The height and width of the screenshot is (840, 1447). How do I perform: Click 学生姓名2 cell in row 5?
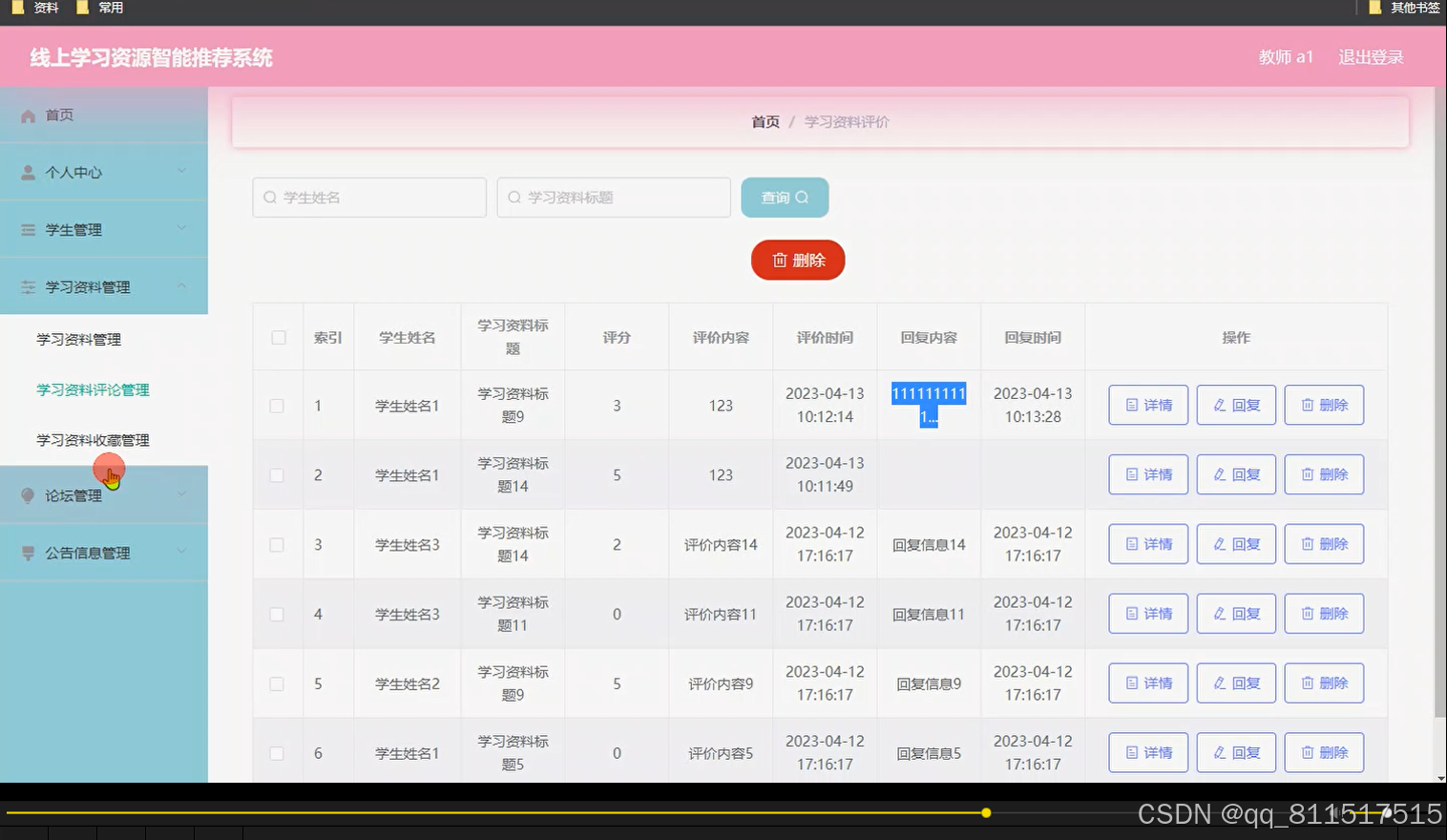click(408, 684)
